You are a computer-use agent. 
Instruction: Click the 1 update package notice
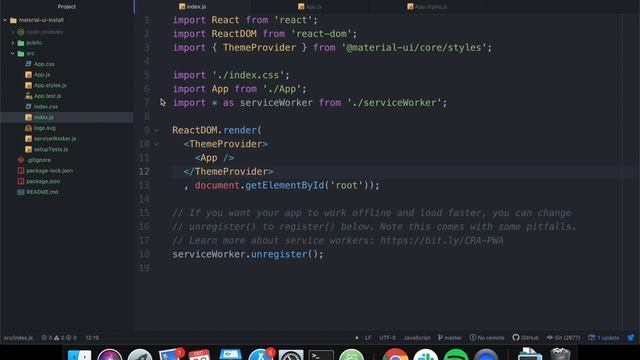604,338
